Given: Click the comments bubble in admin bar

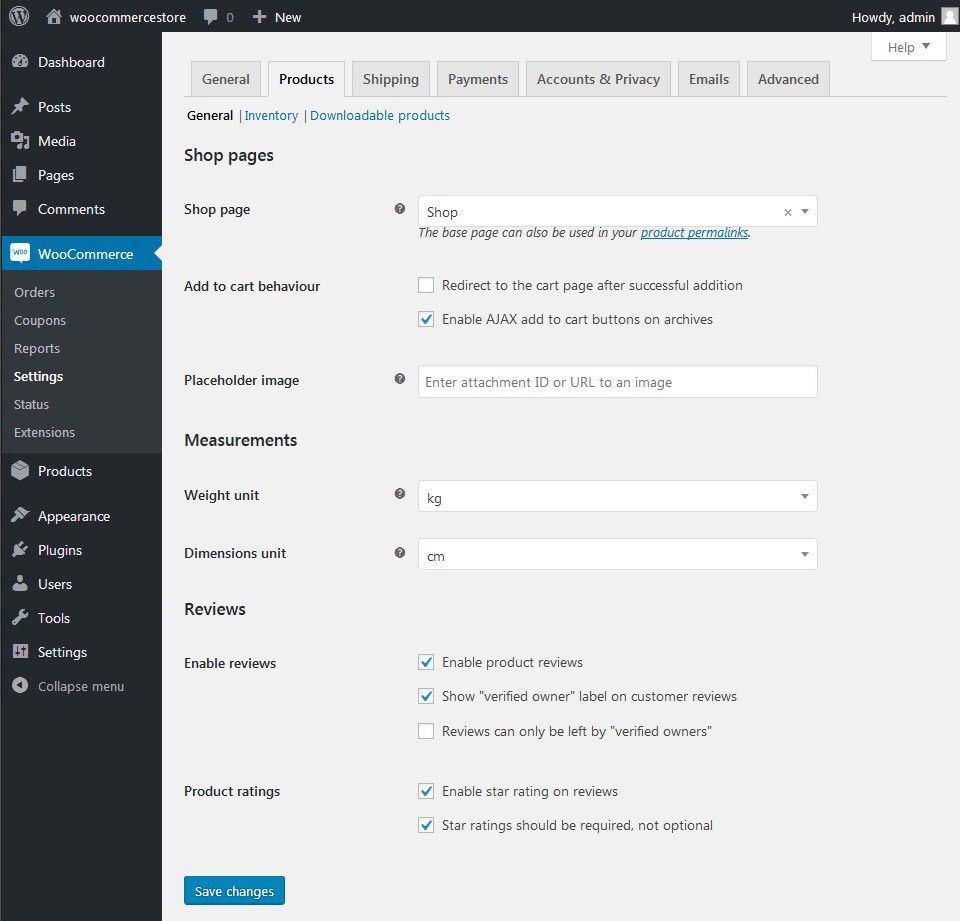Looking at the screenshot, I should [x=211, y=16].
